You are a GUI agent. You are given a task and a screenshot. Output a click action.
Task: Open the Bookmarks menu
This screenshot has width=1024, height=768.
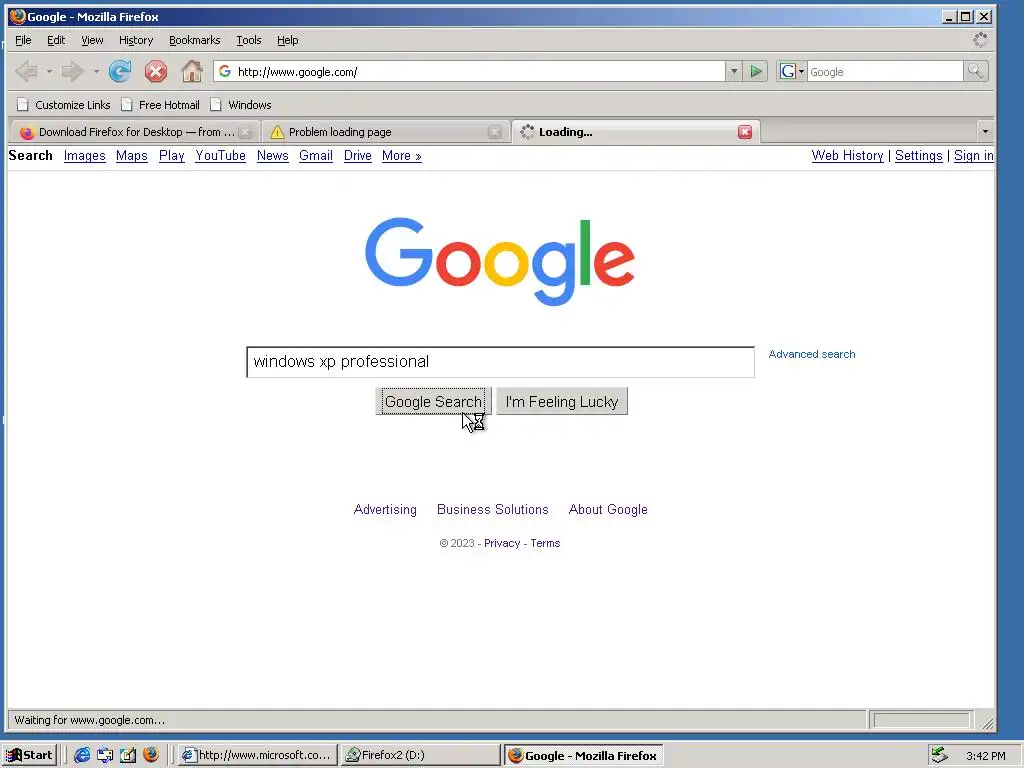(195, 40)
